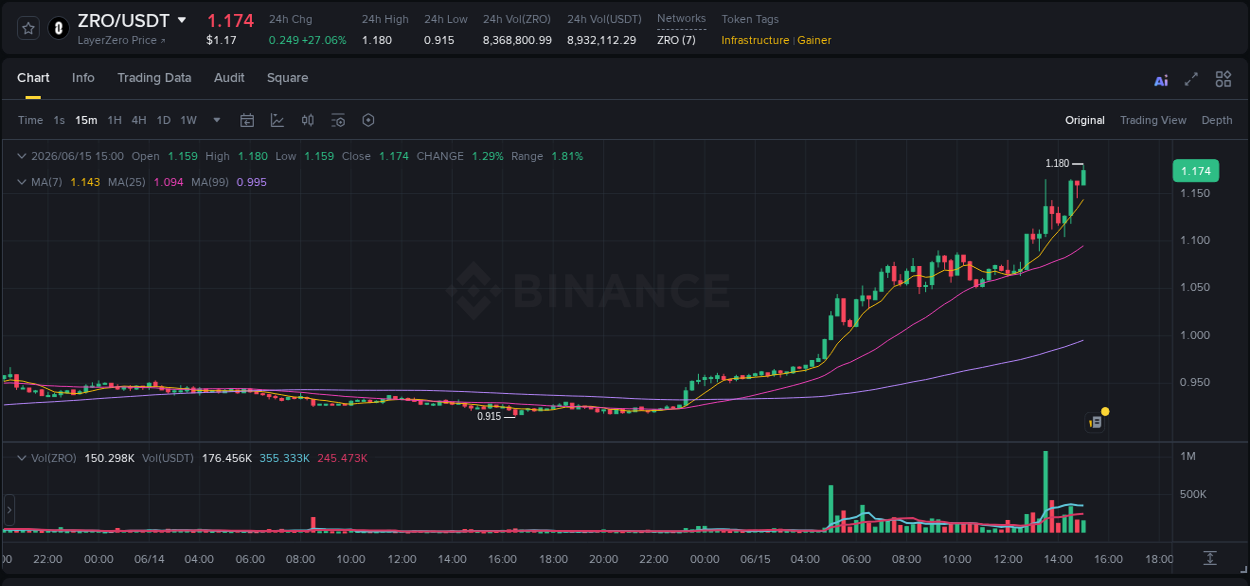Click the Range 1.81% value

[x=567, y=156]
